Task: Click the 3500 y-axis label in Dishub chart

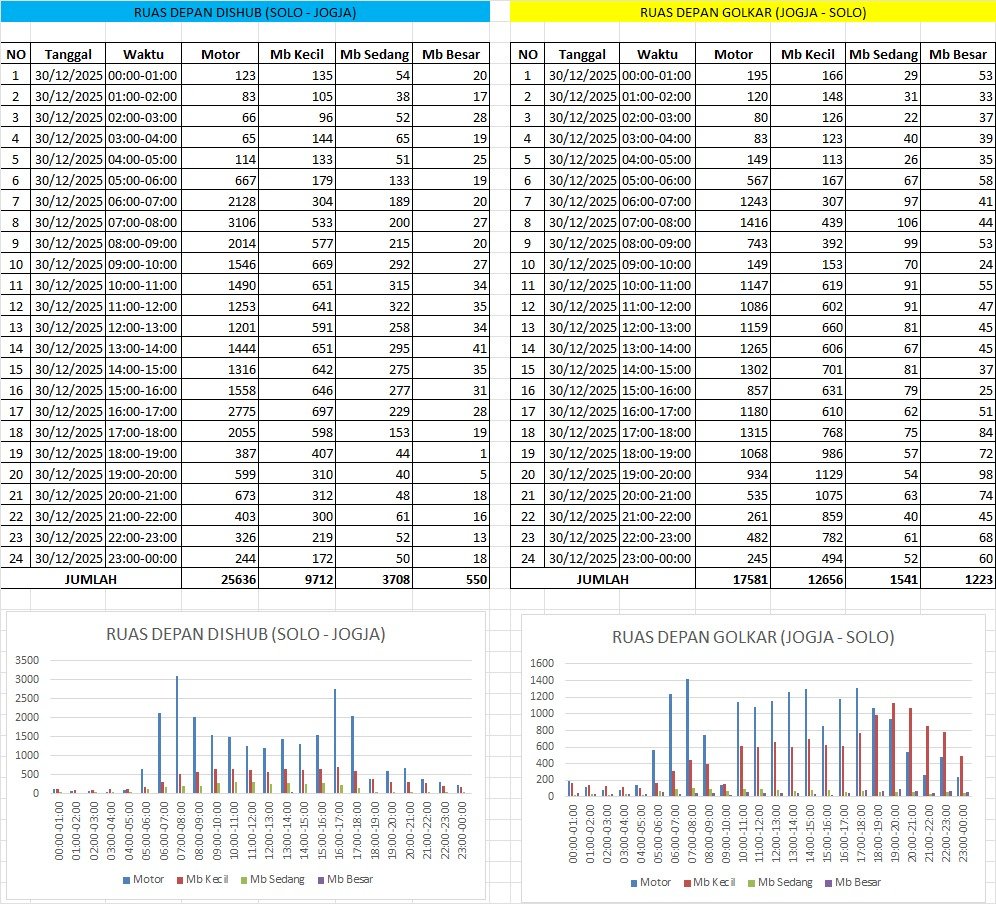Action: (x=29, y=661)
